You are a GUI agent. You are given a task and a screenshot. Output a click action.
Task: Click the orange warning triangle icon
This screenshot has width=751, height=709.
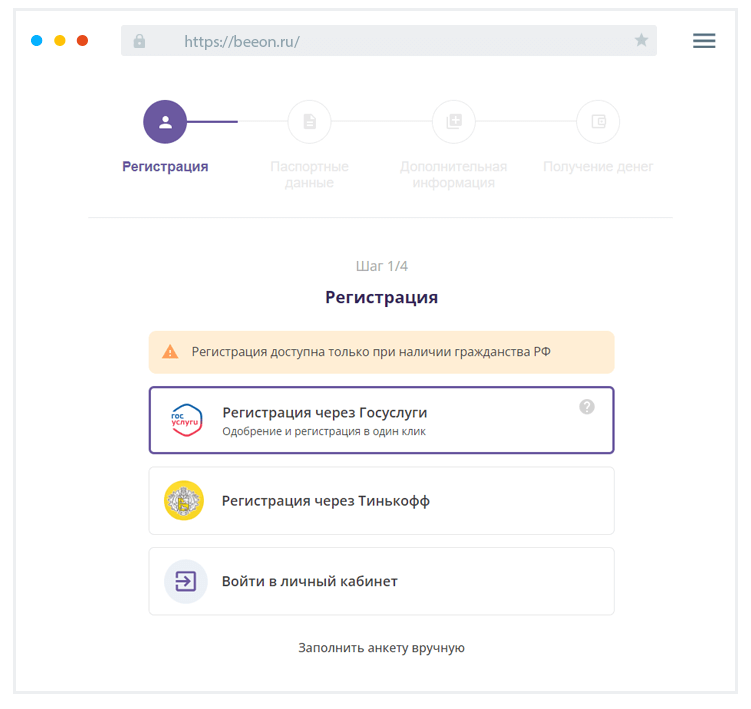pyautogui.click(x=170, y=352)
